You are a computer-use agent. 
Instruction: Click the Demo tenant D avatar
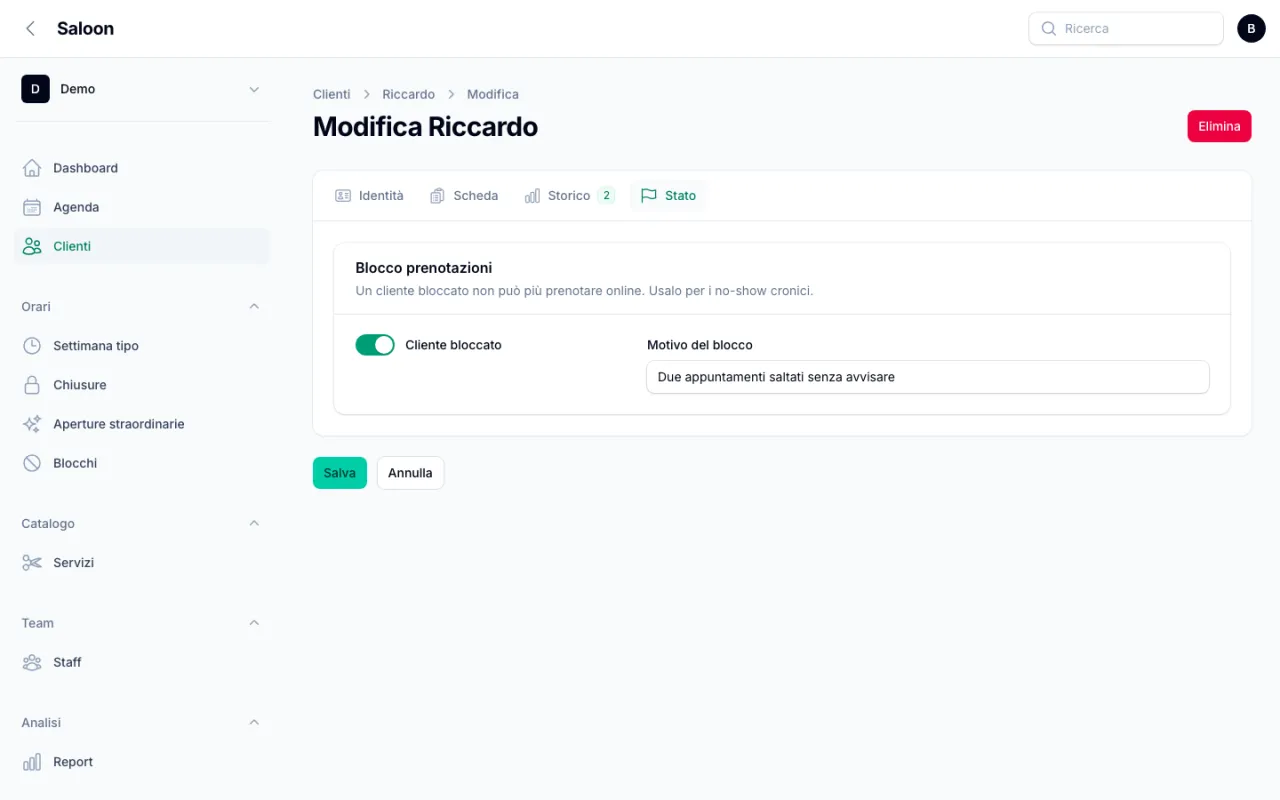point(35,89)
